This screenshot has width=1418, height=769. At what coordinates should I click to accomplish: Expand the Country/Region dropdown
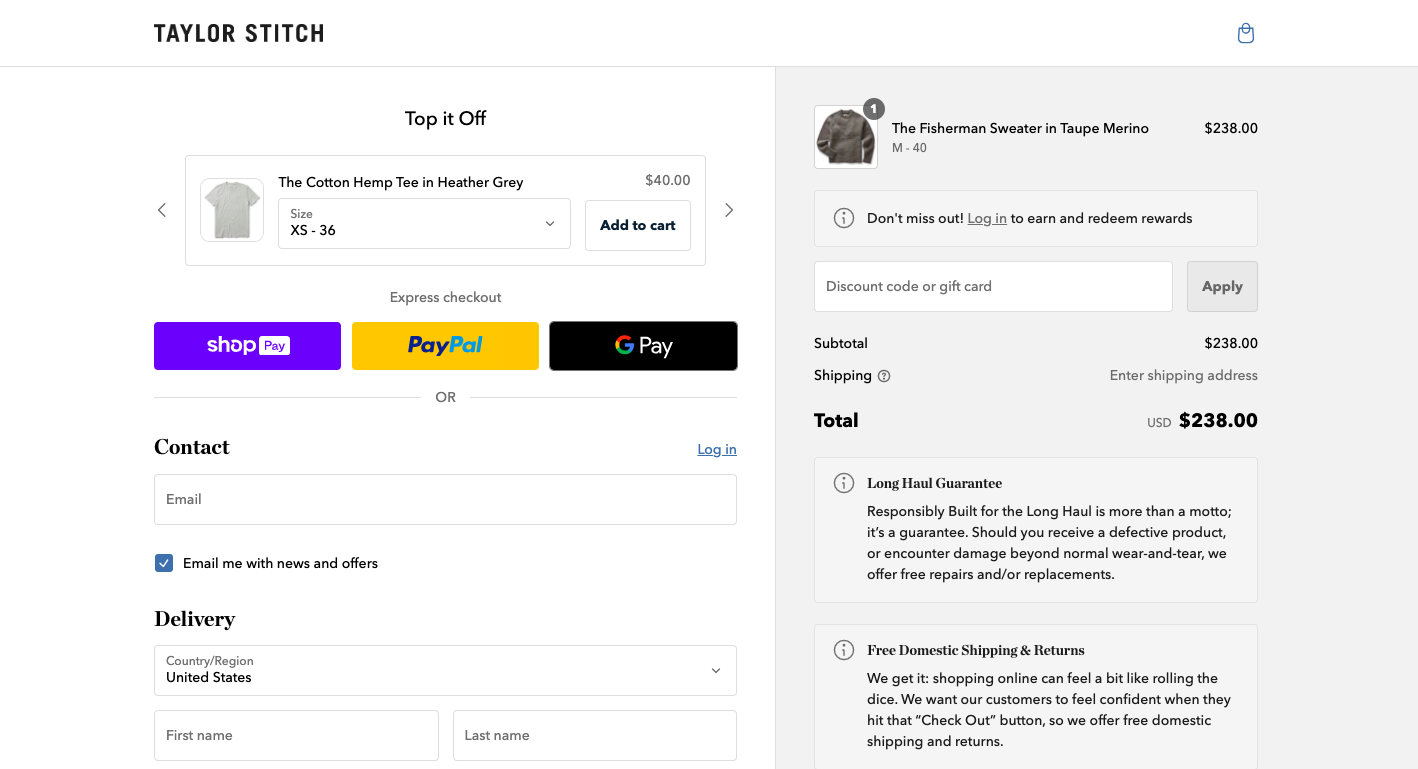point(445,670)
